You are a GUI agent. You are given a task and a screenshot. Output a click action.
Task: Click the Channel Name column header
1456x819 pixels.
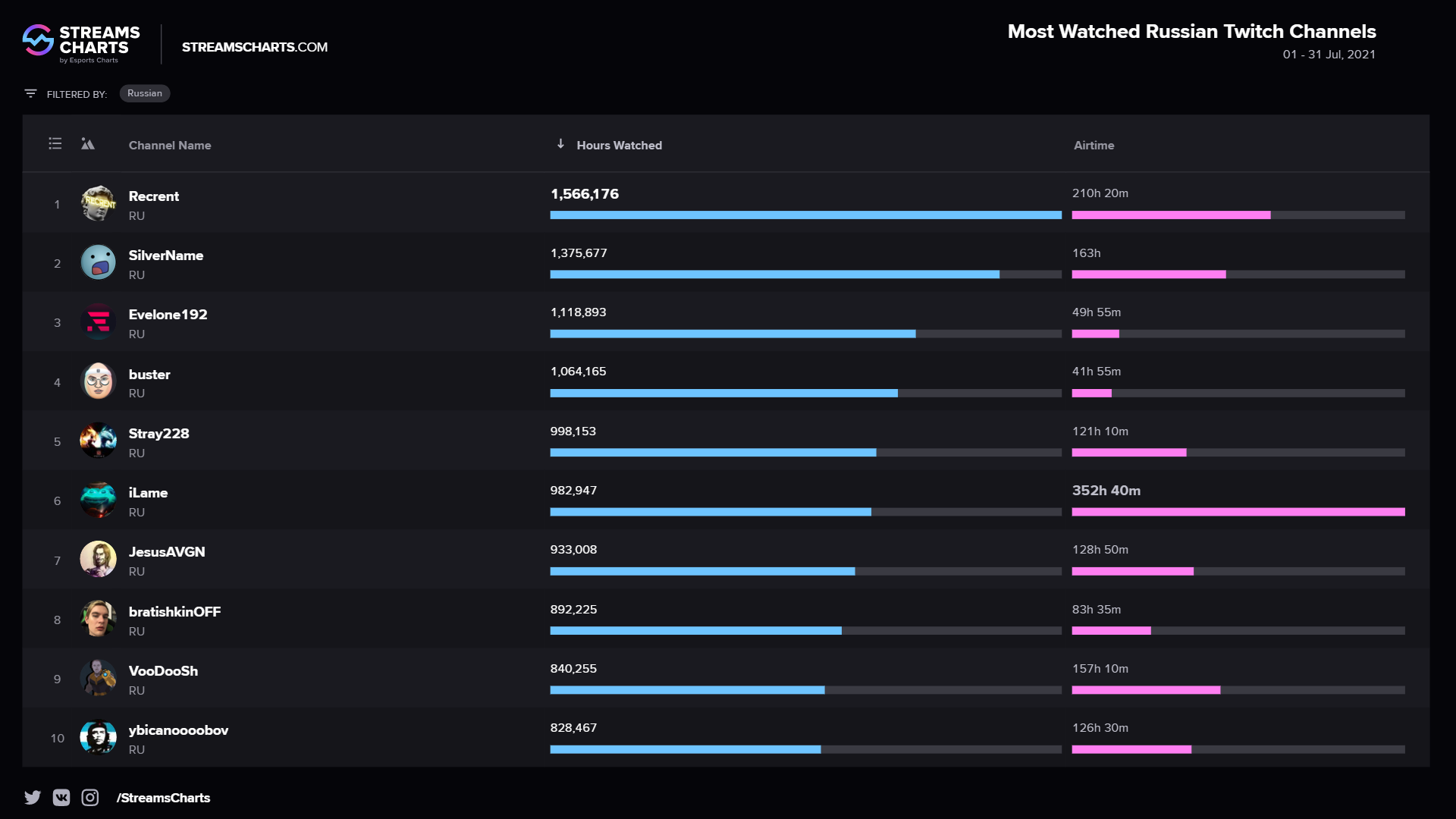click(170, 145)
